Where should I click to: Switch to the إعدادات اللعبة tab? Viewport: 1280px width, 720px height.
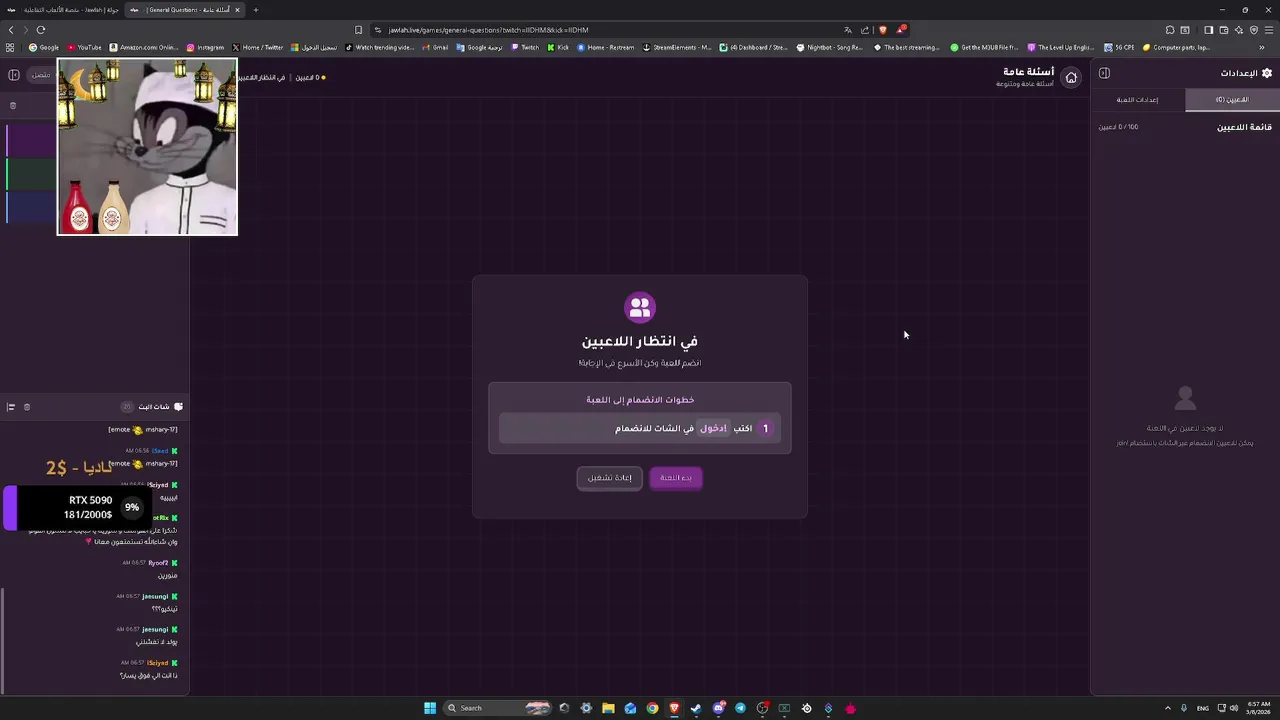pyautogui.click(x=1138, y=100)
